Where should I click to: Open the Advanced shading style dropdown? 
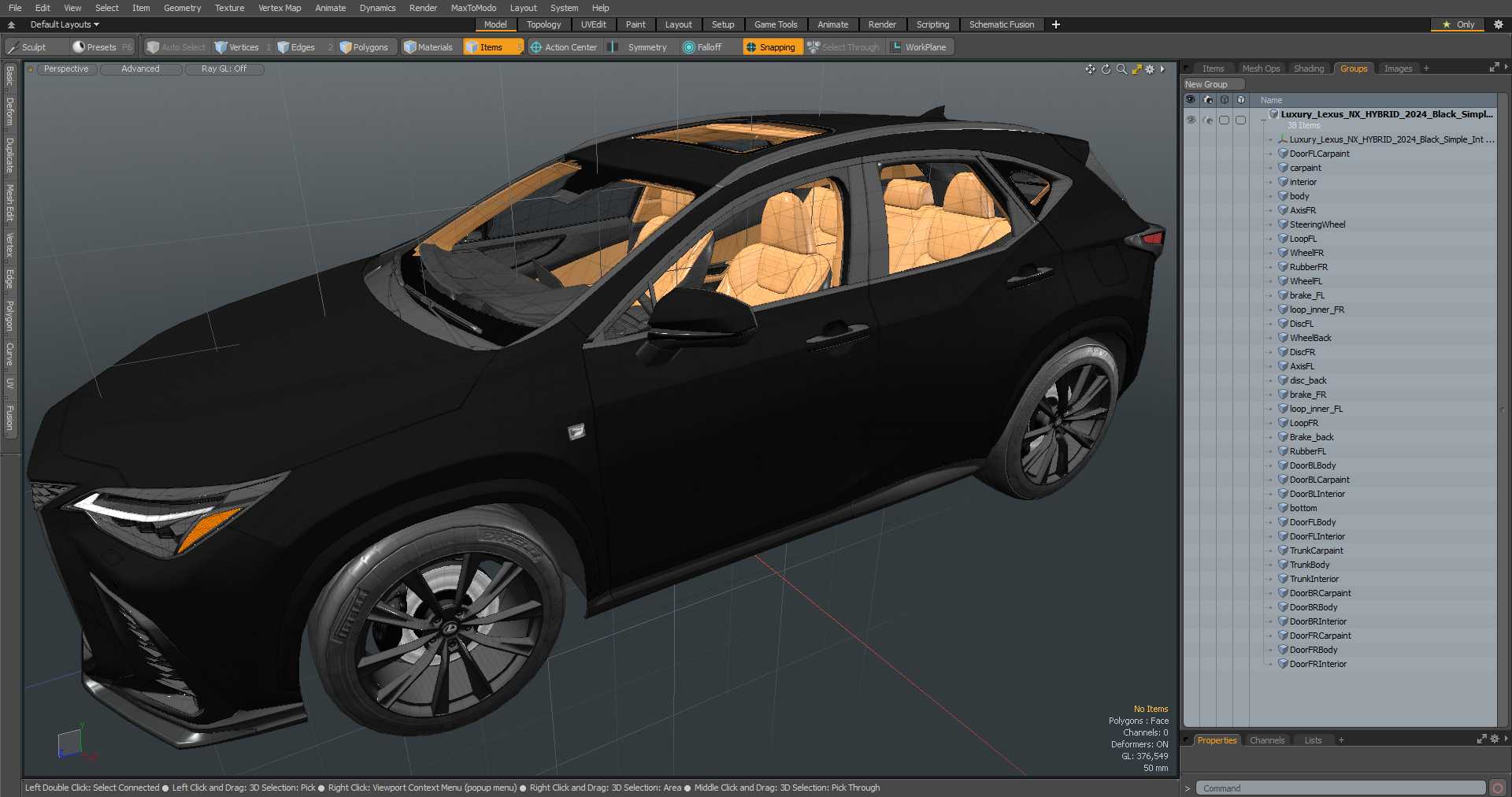point(140,69)
